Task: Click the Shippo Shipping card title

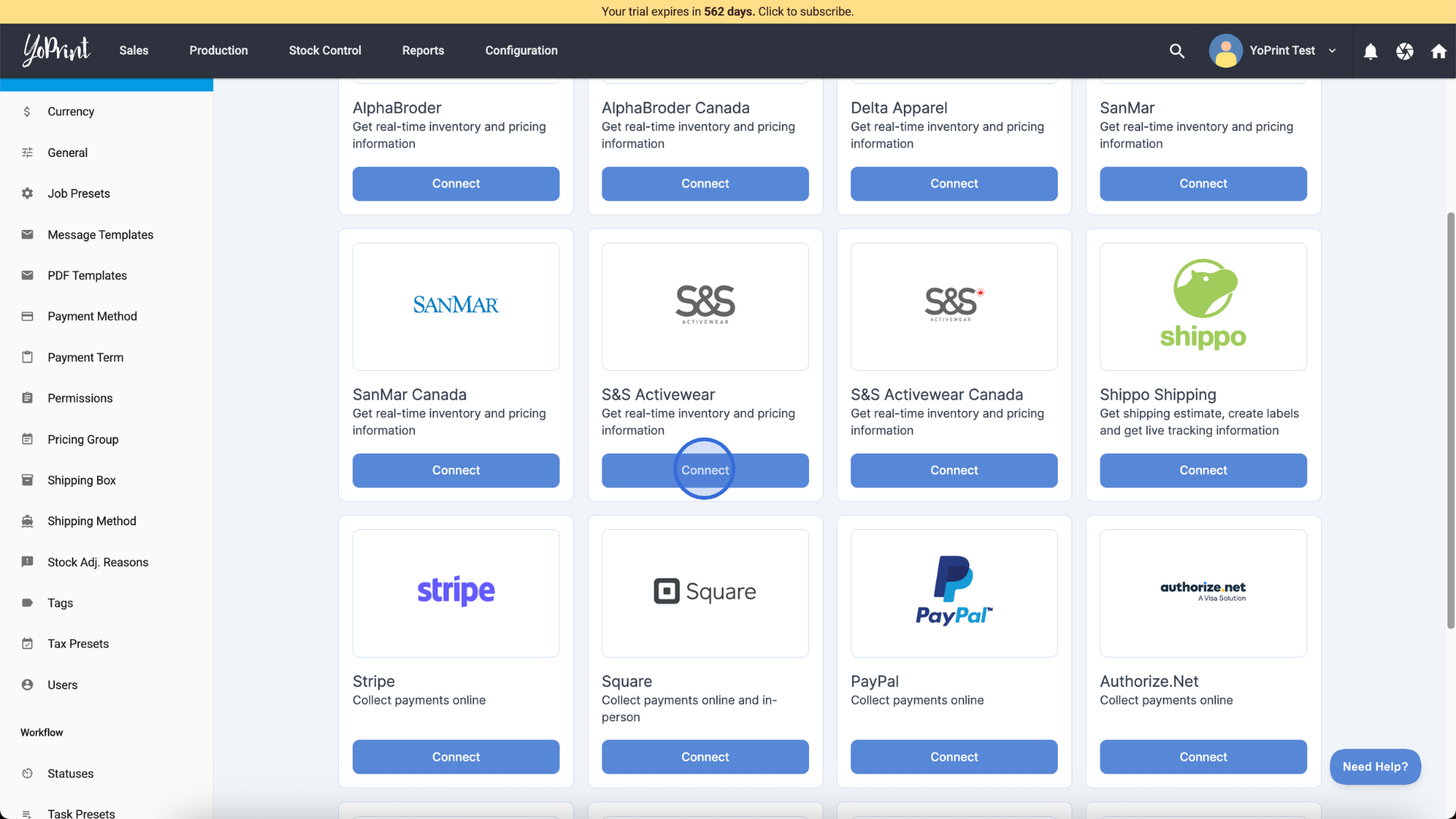Action: pyautogui.click(x=1158, y=394)
